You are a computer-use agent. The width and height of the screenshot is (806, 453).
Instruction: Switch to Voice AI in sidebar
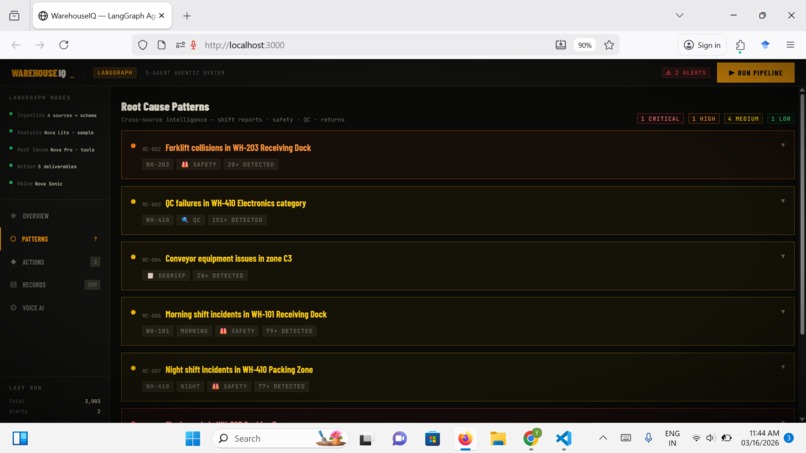(x=33, y=308)
